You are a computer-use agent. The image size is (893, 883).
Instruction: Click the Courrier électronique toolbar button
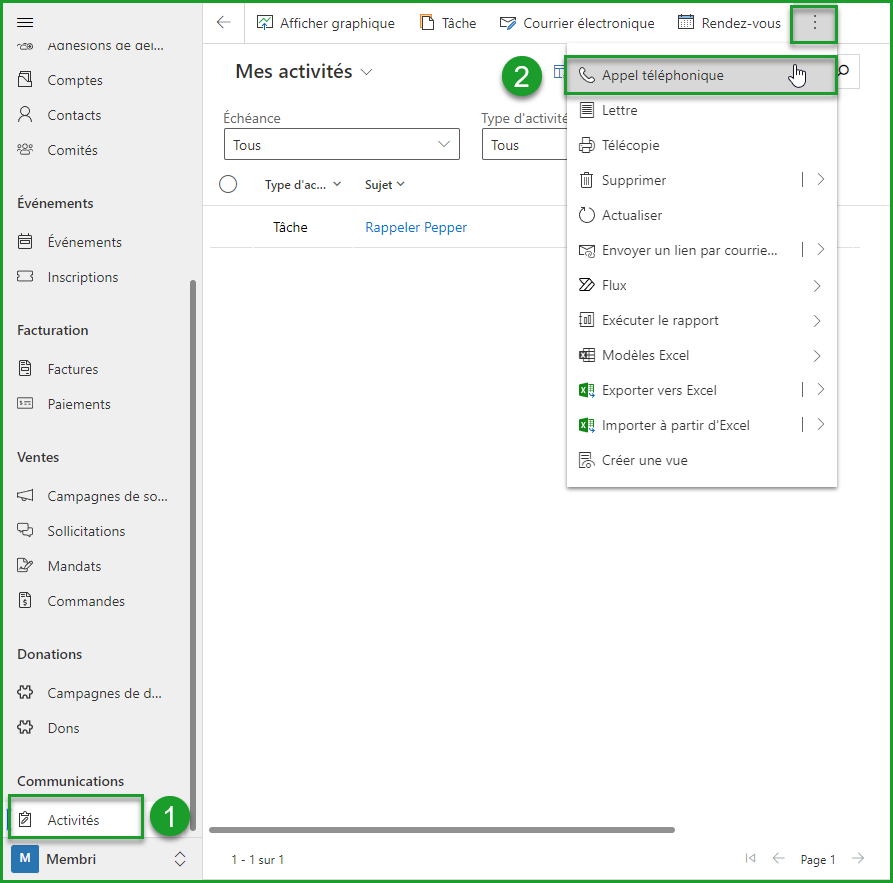pos(577,23)
